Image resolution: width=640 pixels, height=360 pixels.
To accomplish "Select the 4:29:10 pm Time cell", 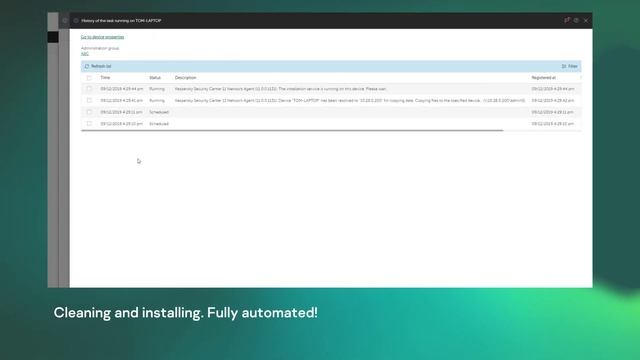I will tap(122, 124).
